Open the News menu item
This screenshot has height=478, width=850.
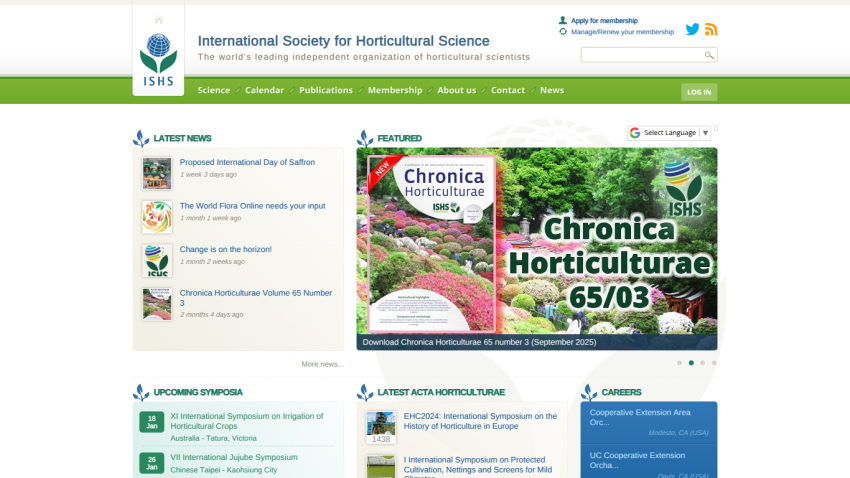pos(552,91)
